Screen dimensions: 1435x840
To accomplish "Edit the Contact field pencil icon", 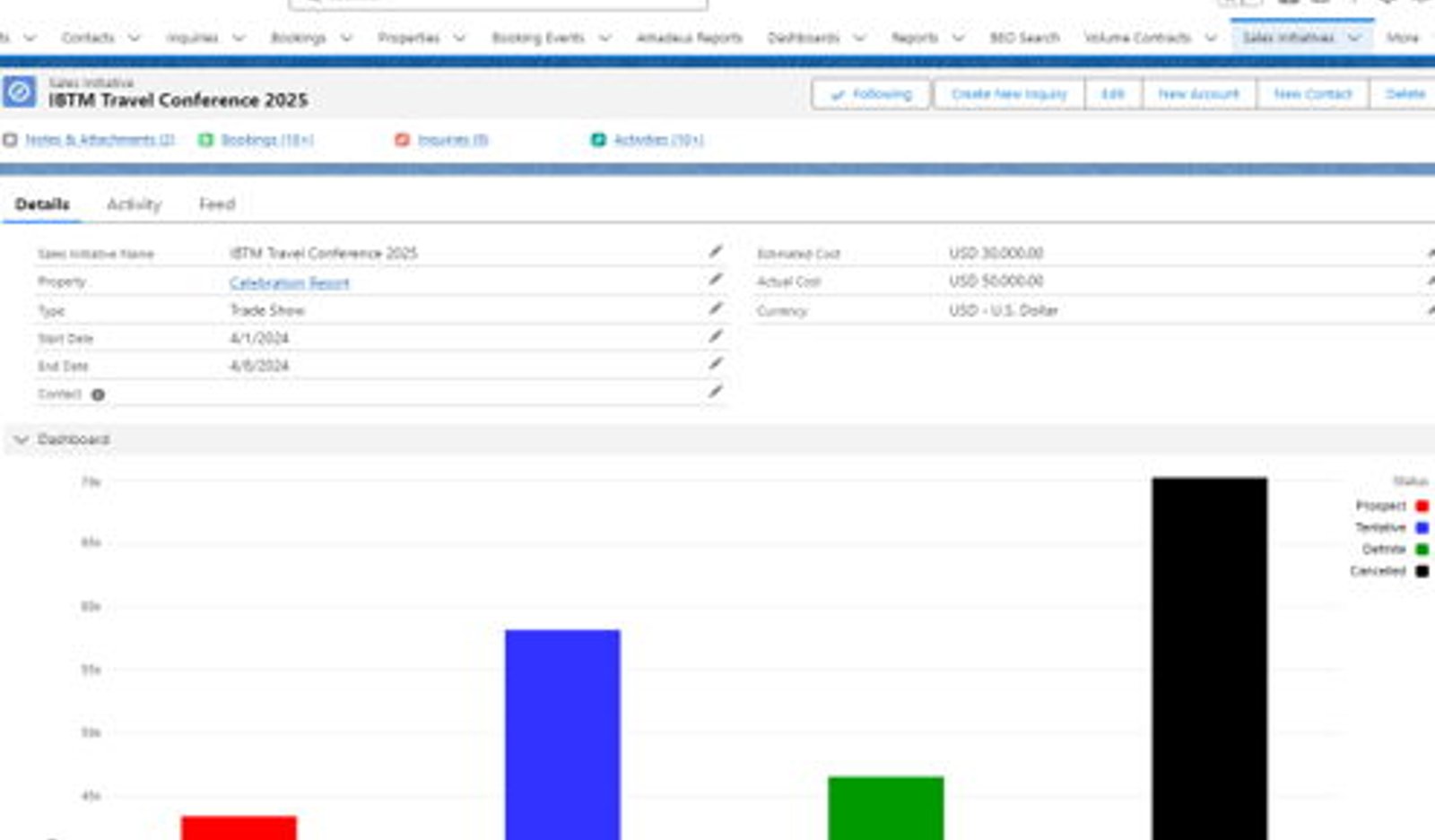I will point(716,392).
